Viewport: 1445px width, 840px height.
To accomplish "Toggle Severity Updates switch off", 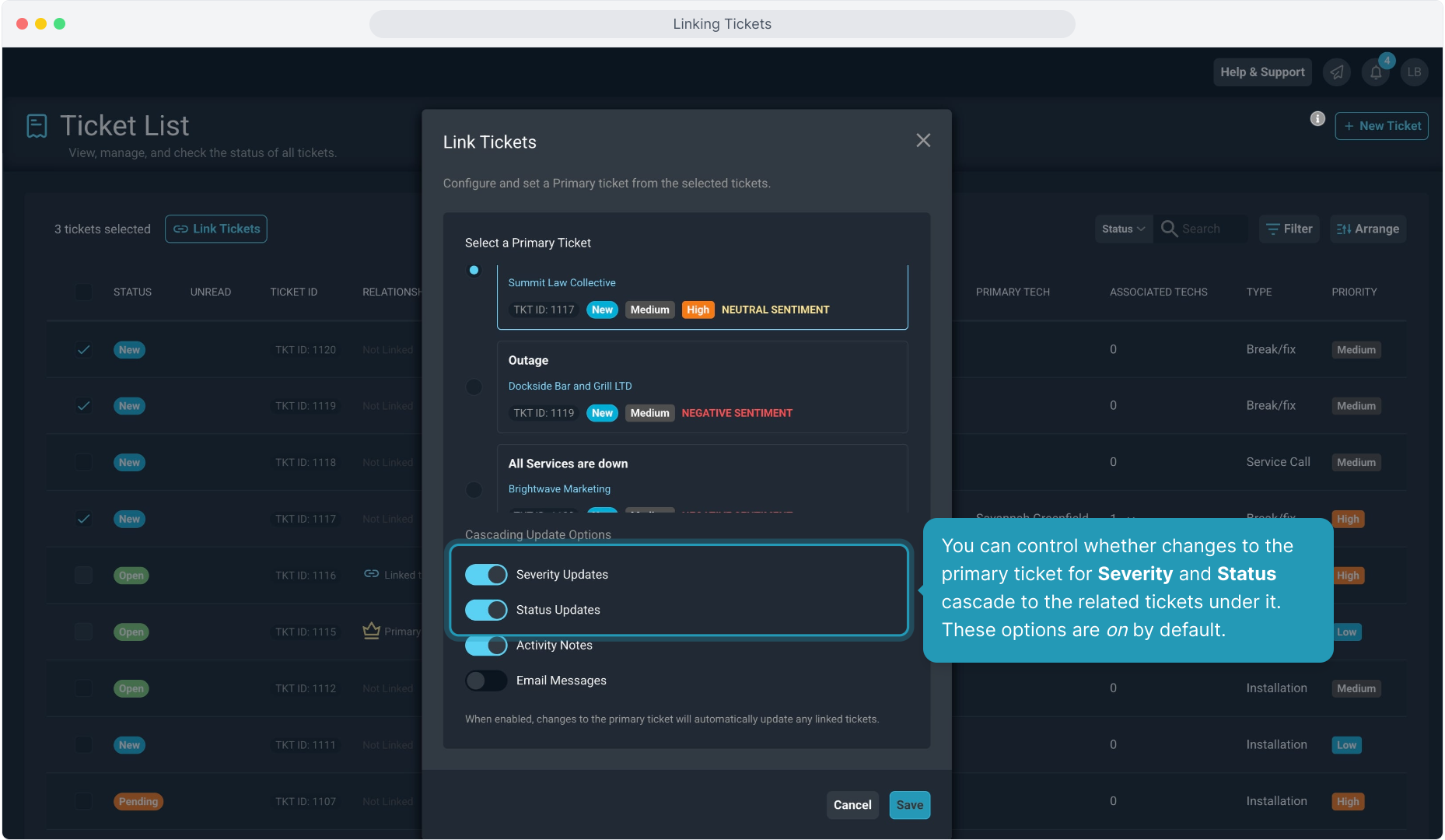I will click(x=486, y=575).
